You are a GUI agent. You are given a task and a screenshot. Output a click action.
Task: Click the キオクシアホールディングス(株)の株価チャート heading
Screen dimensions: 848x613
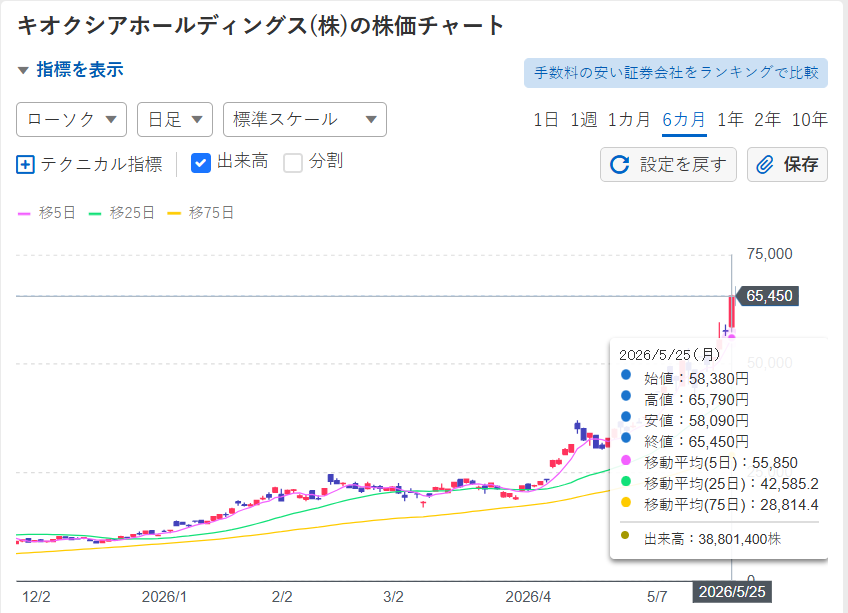261,25
